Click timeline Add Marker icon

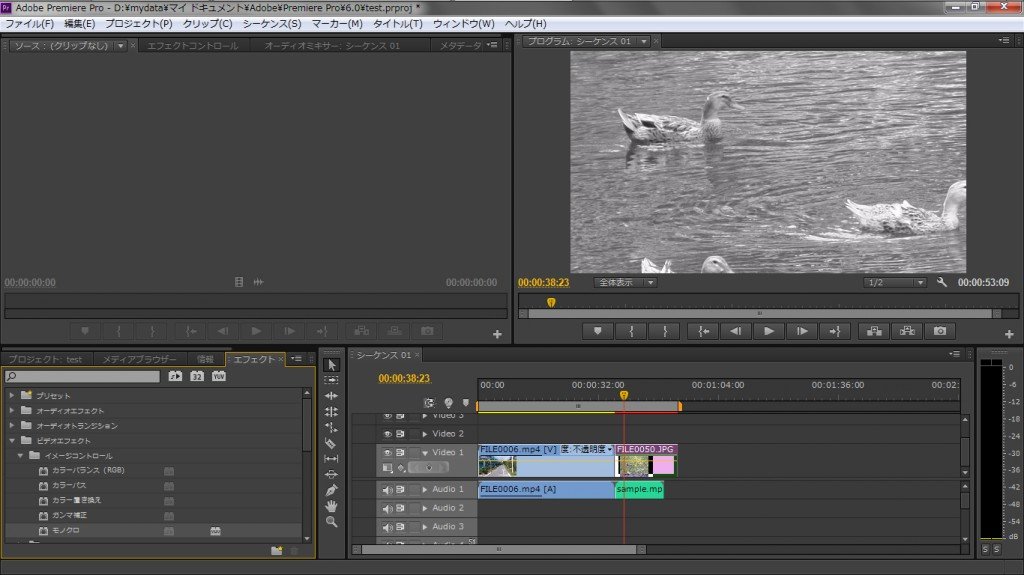click(x=466, y=403)
